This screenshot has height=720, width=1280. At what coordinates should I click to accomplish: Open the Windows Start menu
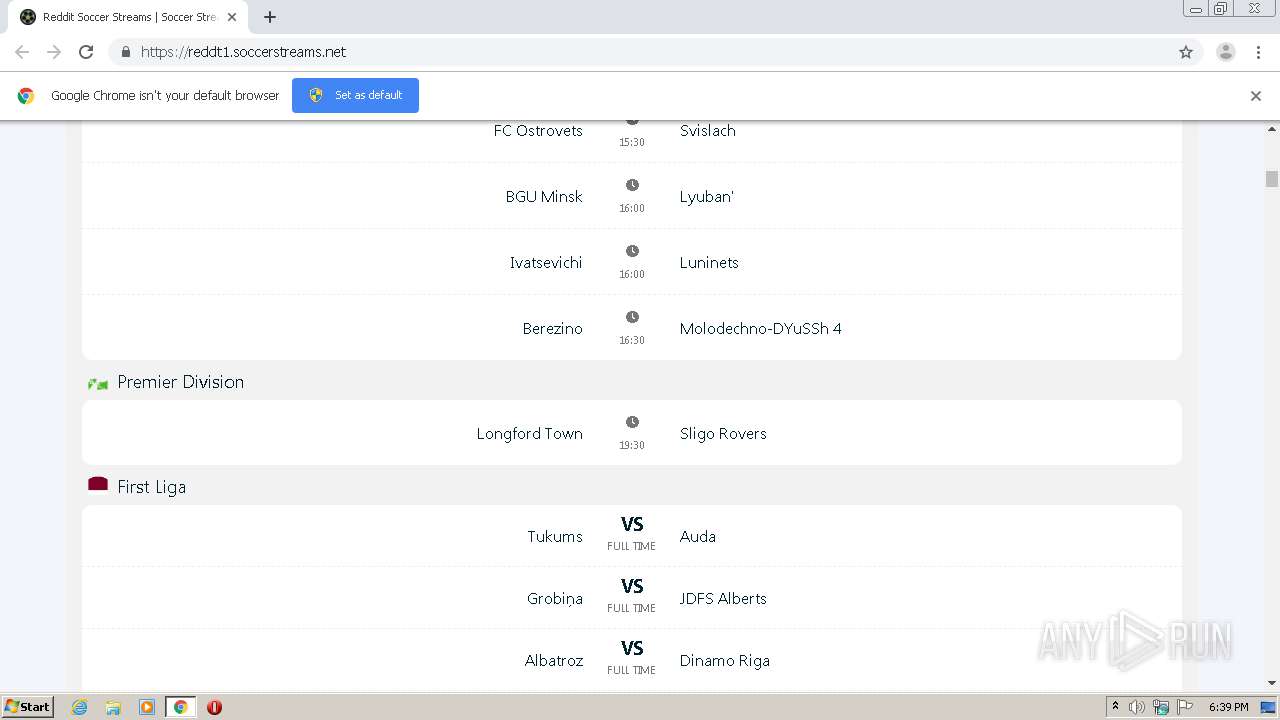[x=27, y=707]
